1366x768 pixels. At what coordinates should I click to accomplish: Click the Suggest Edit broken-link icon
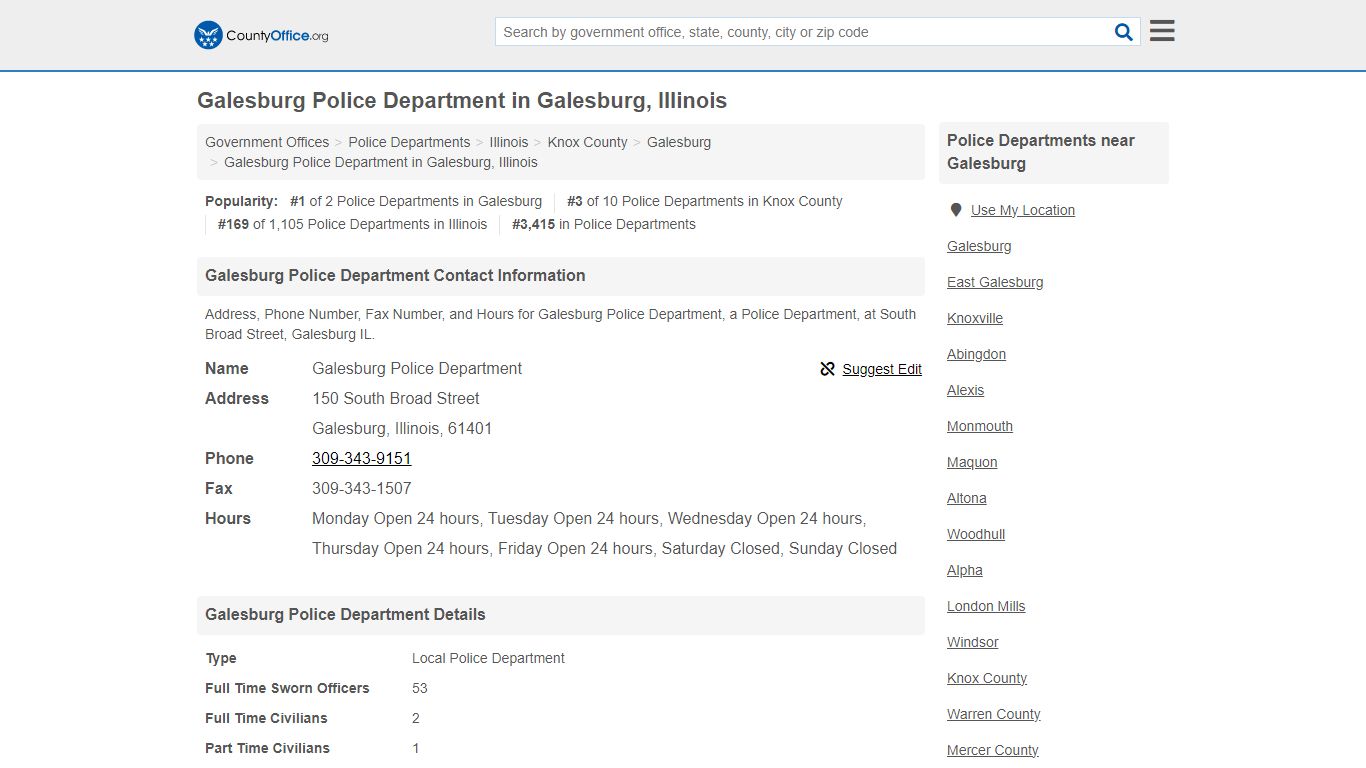point(827,369)
